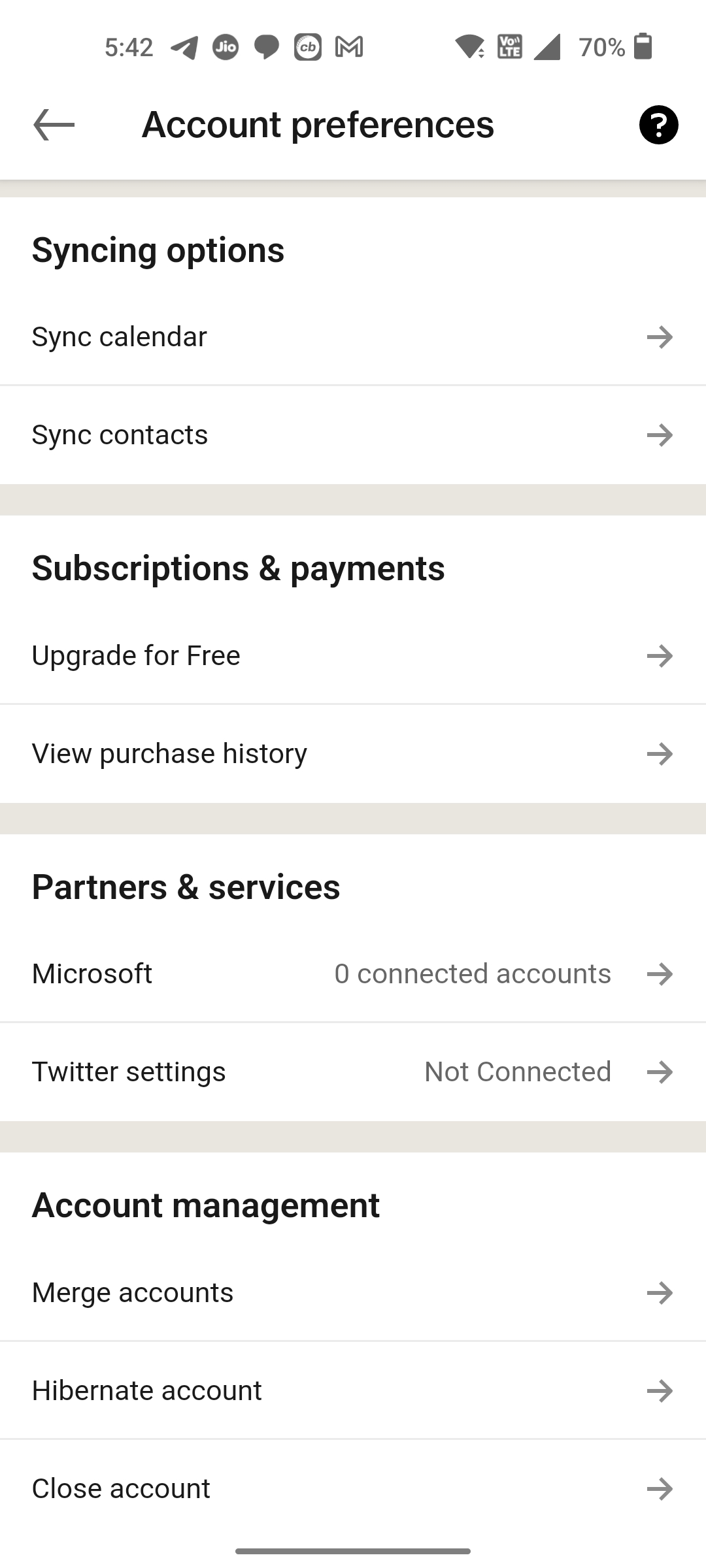The height and width of the screenshot is (1568, 706).
Task: Tap the 0 connected accounts label
Action: pos(473,974)
